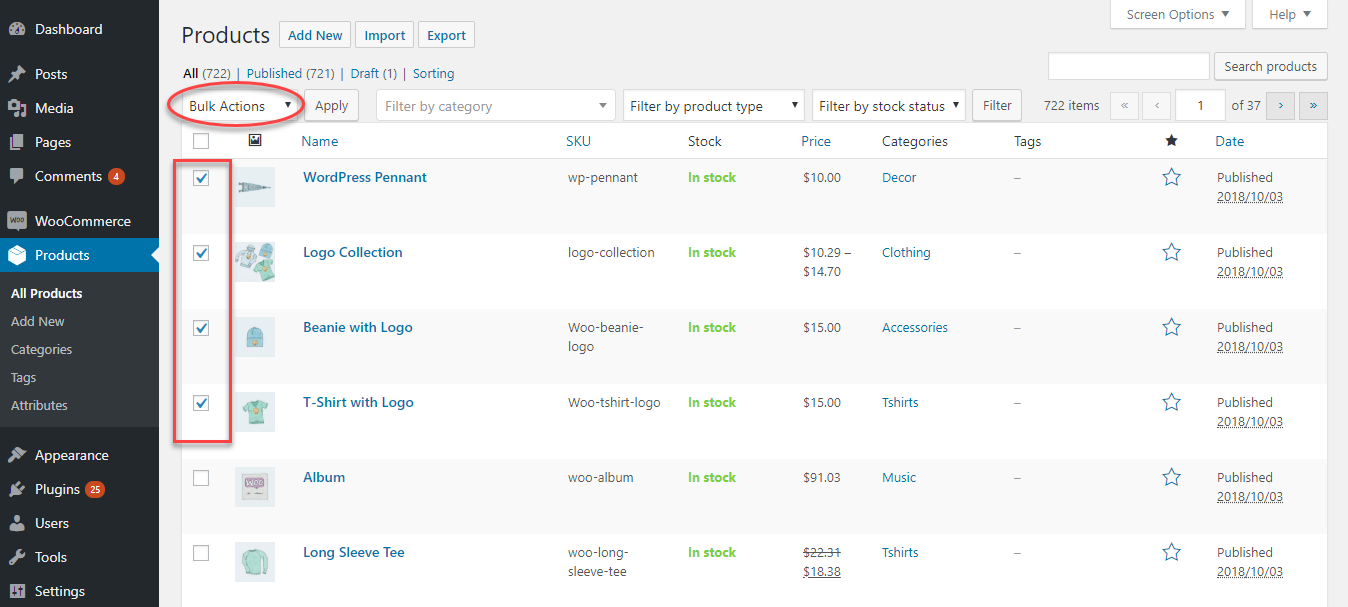Click the current page number field
Image resolution: width=1348 pixels, height=607 pixels.
1201,105
